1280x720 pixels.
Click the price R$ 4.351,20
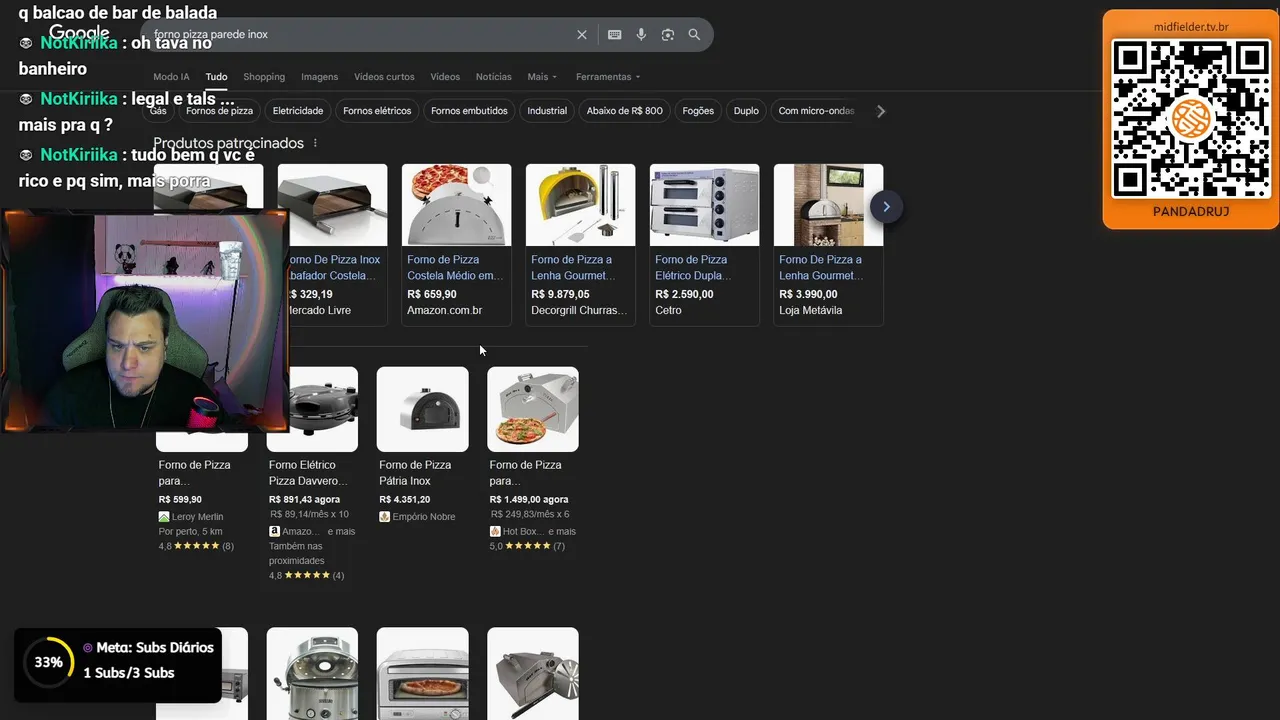click(x=405, y=500)
